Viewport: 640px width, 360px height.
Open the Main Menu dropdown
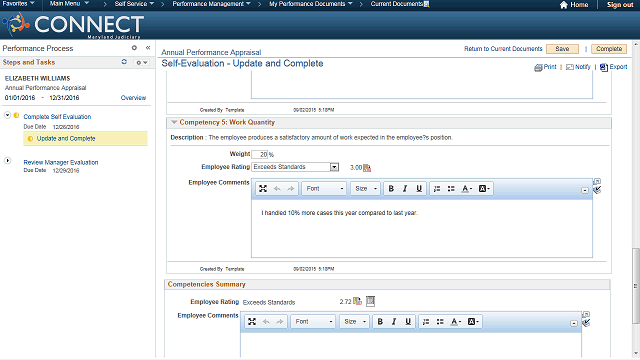click(x=69, y=4)
